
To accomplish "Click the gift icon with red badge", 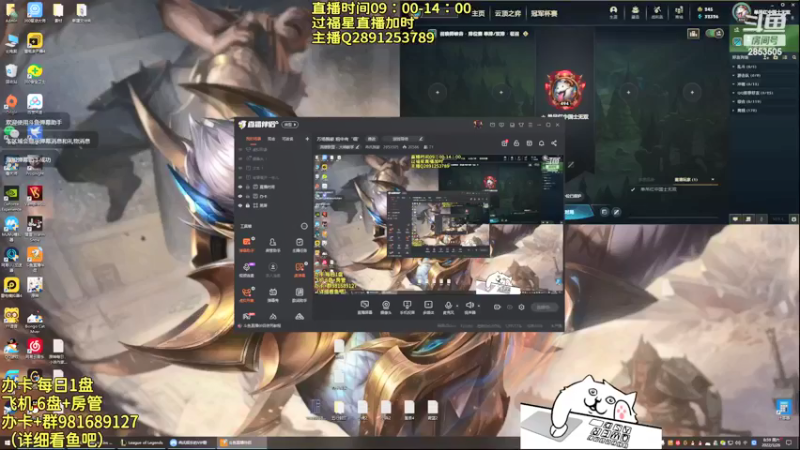I will [x=504, y=143].
